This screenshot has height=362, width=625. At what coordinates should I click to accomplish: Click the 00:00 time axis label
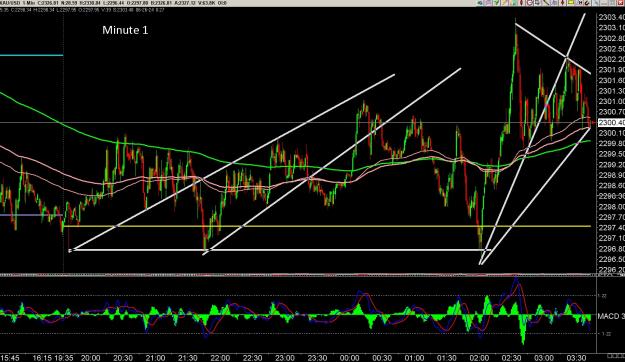click(349, 358)
